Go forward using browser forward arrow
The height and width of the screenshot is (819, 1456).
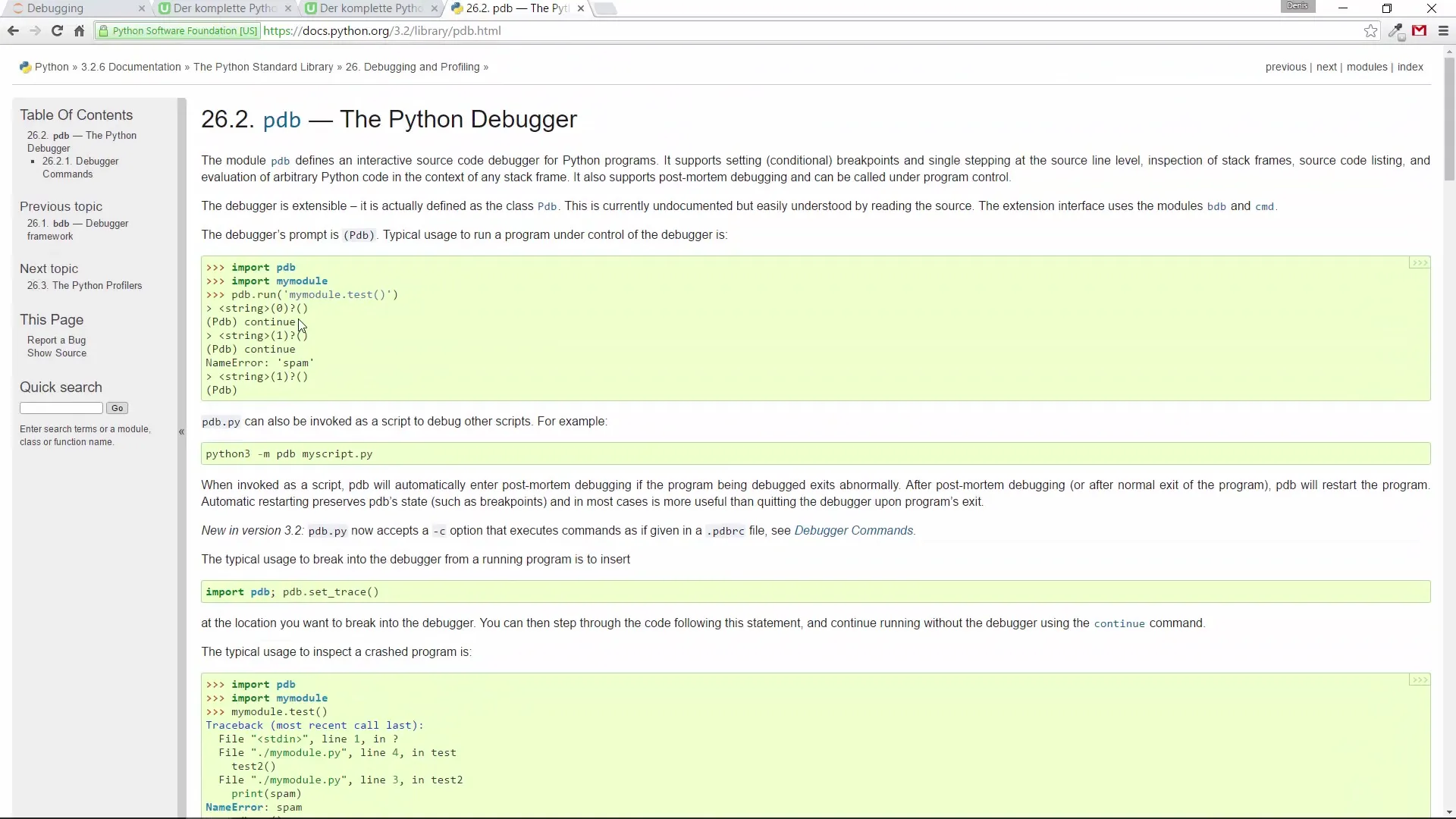[35, 31]
